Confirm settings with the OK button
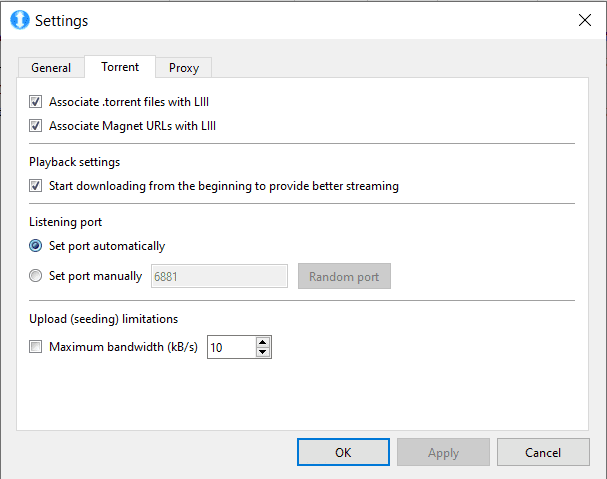This screenshot has height=479, width=607. (343, 452)
